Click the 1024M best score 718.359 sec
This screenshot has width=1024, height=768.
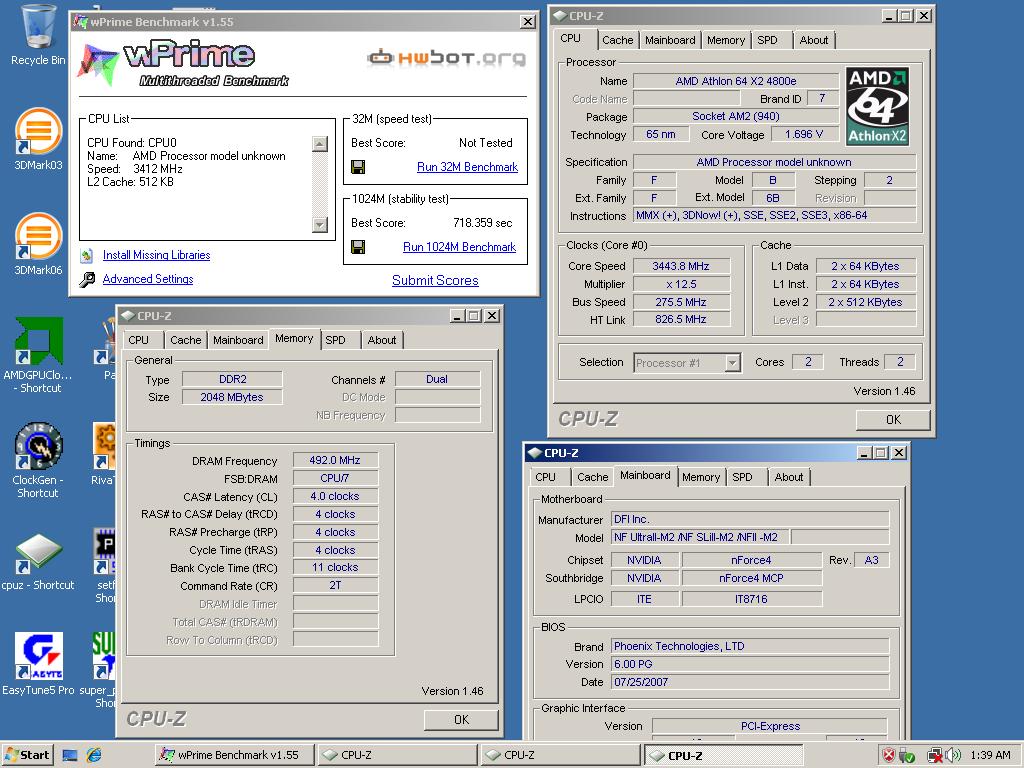pyautogui.click(x=482, y=223)
